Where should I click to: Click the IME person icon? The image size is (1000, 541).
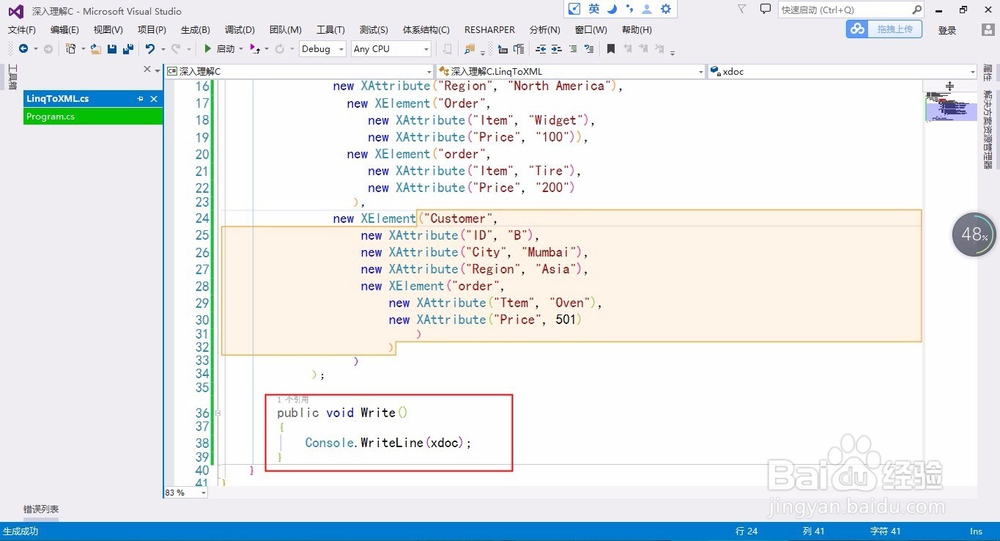(x=647, y=8)
